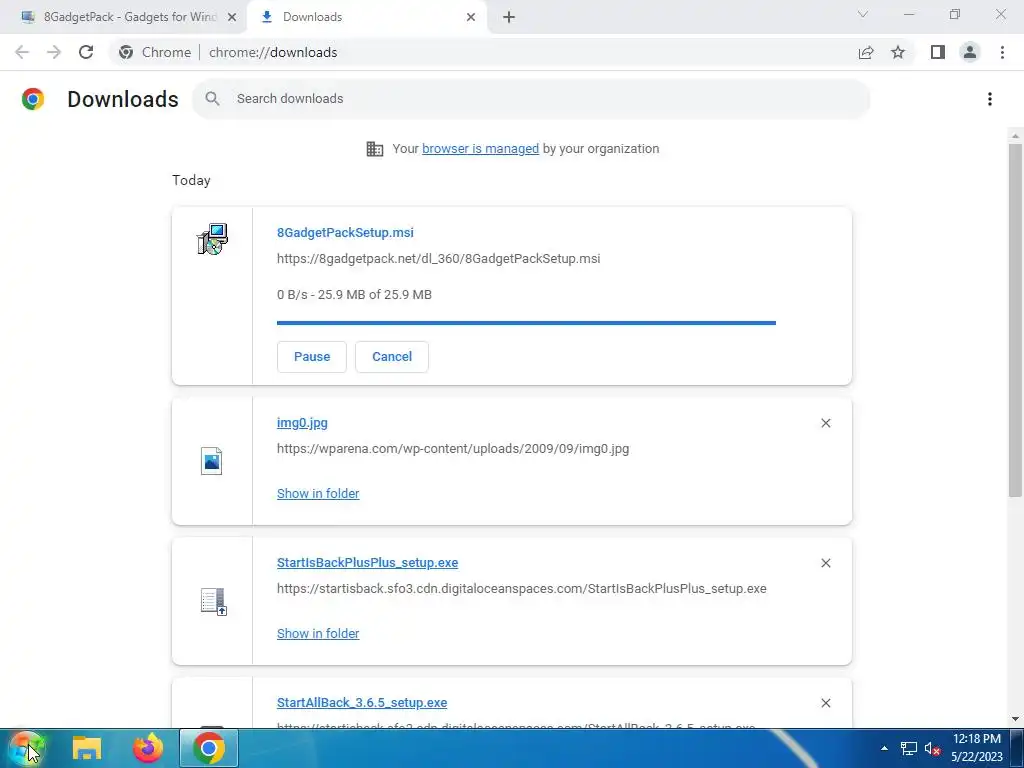Bookmark this page with the star icon
The width and height of the screenshot is (1024, 768).
pos(898,52)
